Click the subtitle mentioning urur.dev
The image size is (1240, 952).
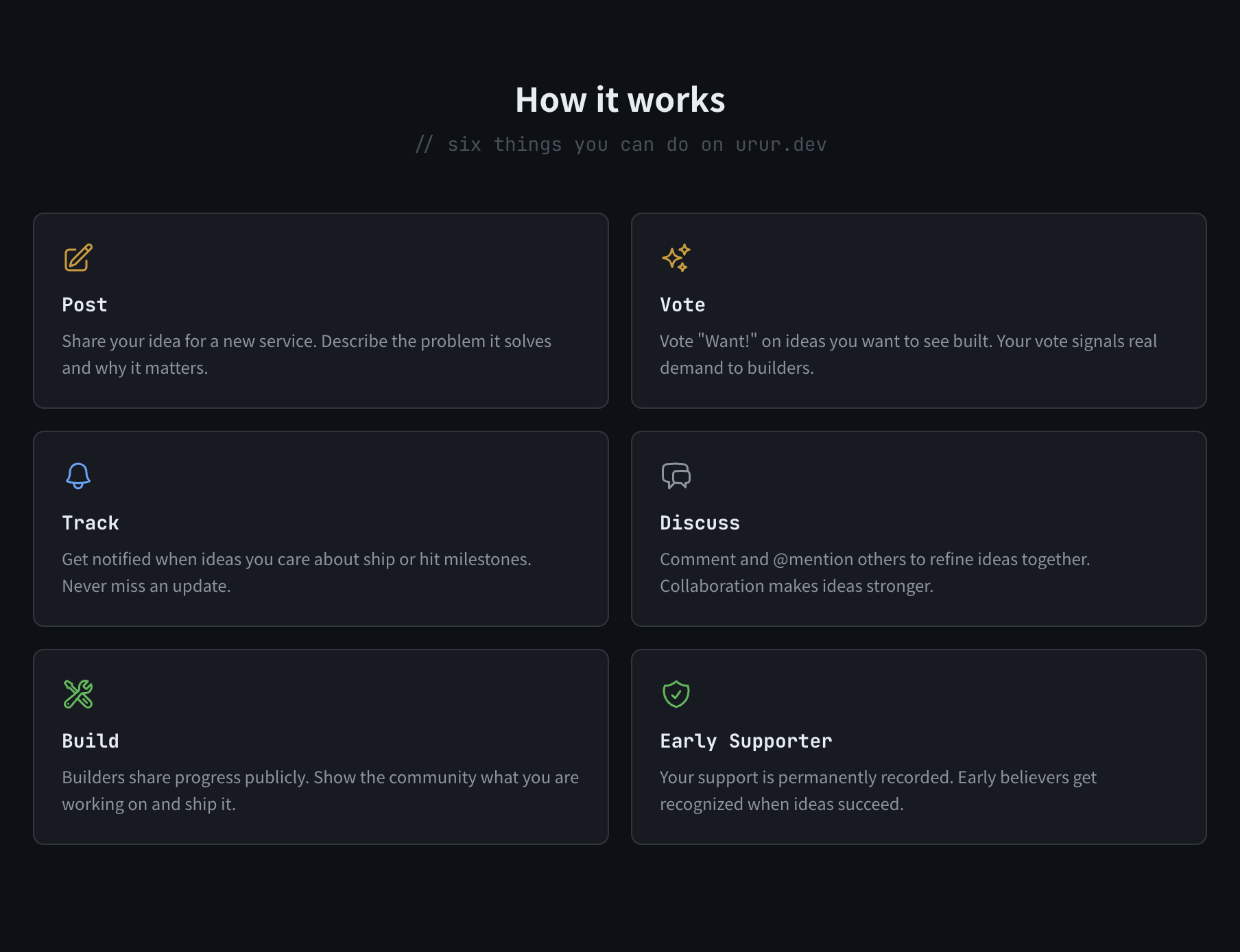(x=619, y=144)
